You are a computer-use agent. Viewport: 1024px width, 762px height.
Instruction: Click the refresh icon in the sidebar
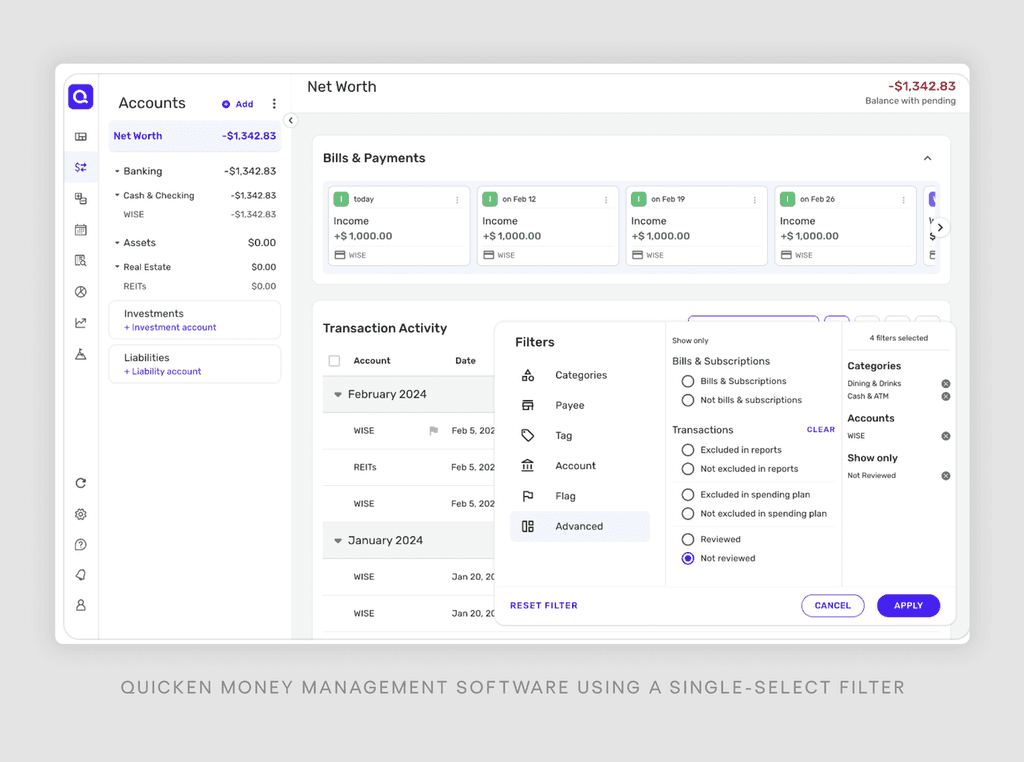81,483
